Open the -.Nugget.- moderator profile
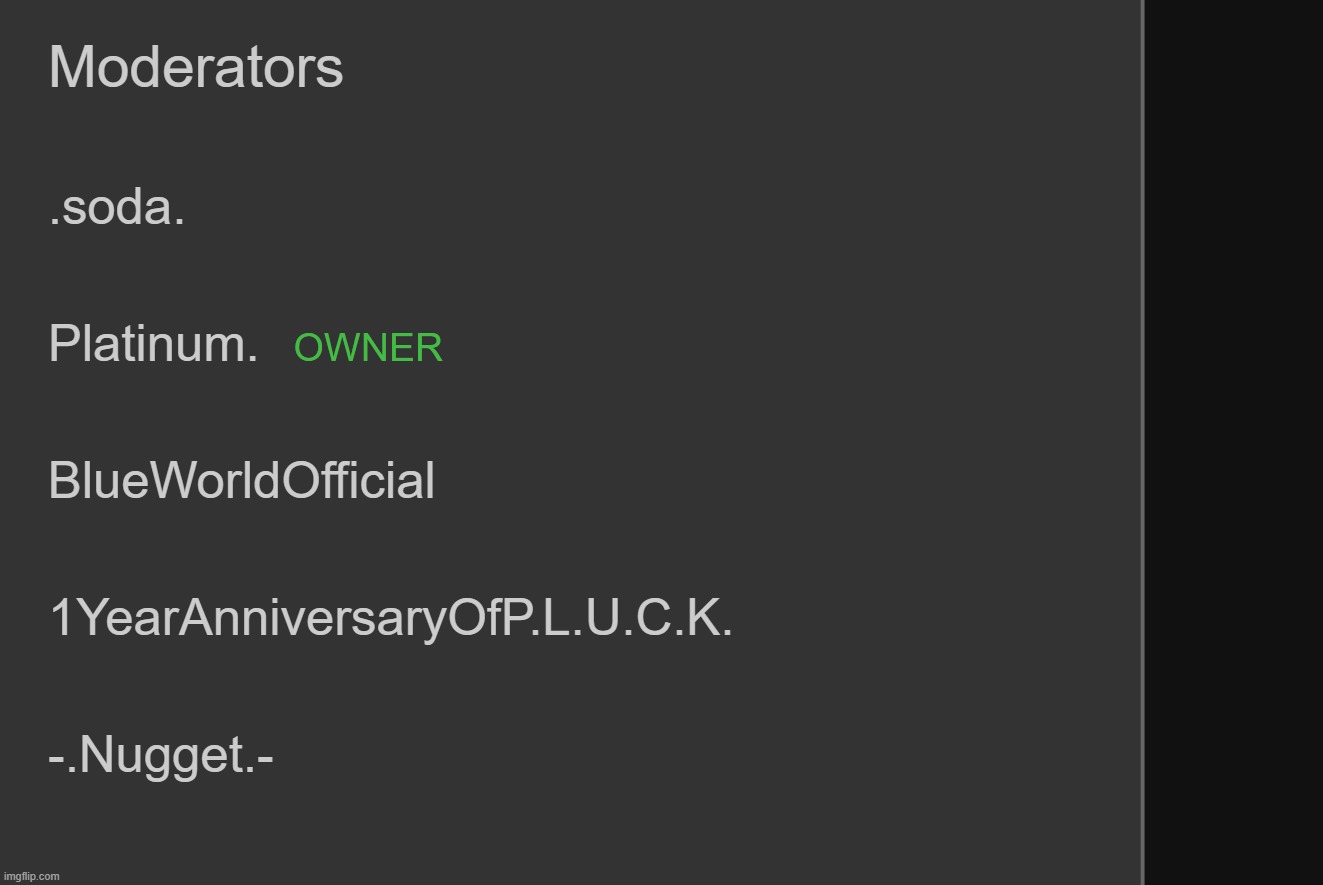 [x=161, y=755]
